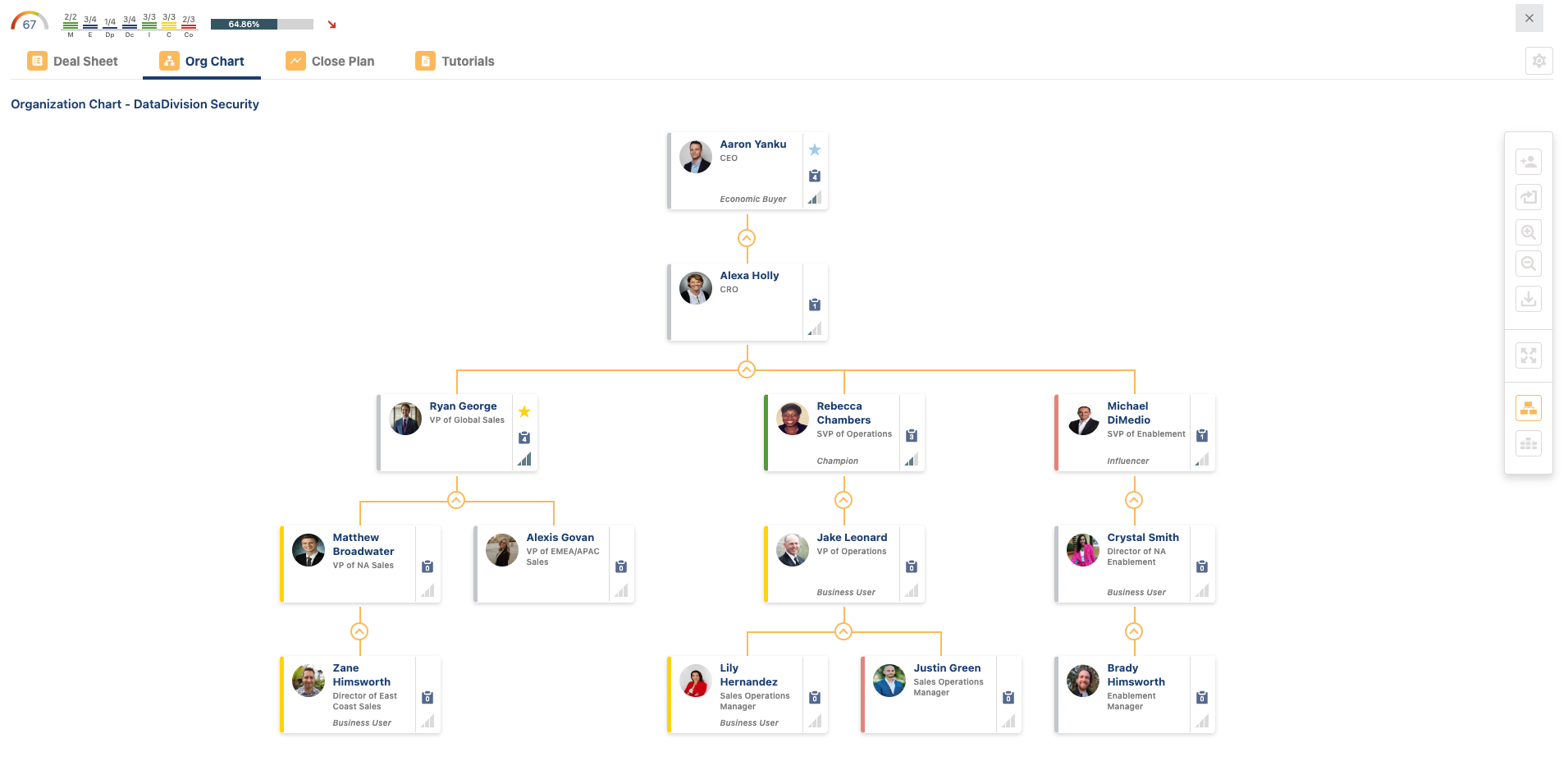Open Crystal Smith's name link
The height and width of the screenshot is (766, 1568).
click(x=1142, y=538)
